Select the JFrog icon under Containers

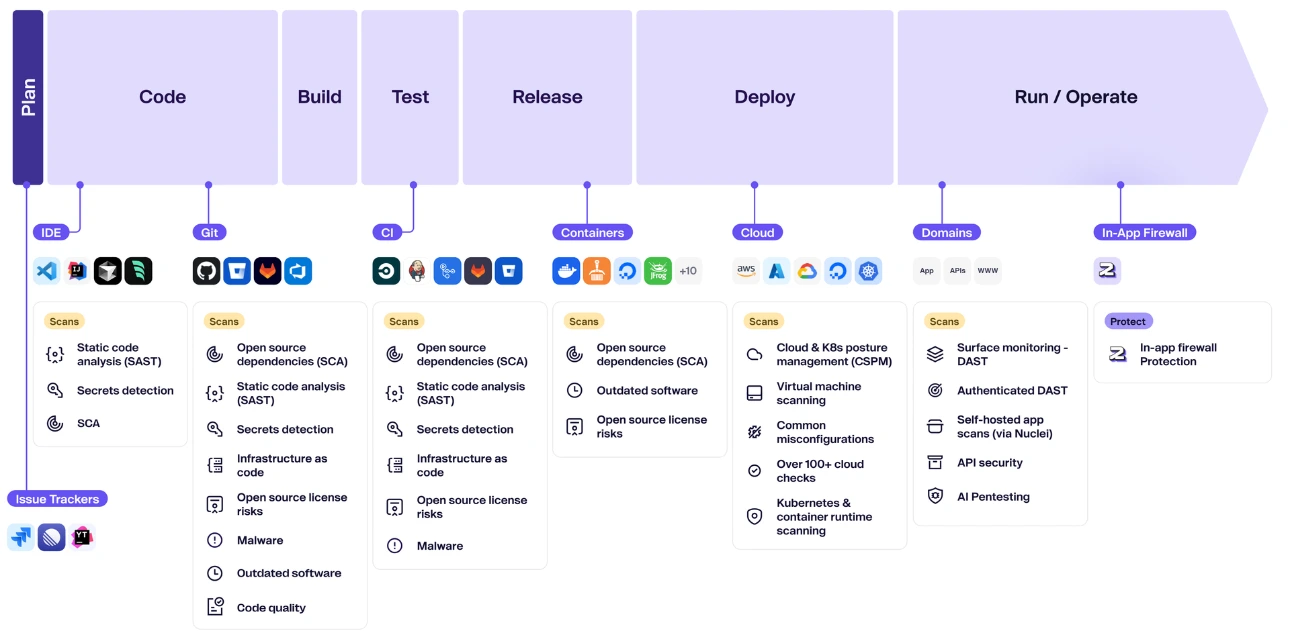point(658,271)
